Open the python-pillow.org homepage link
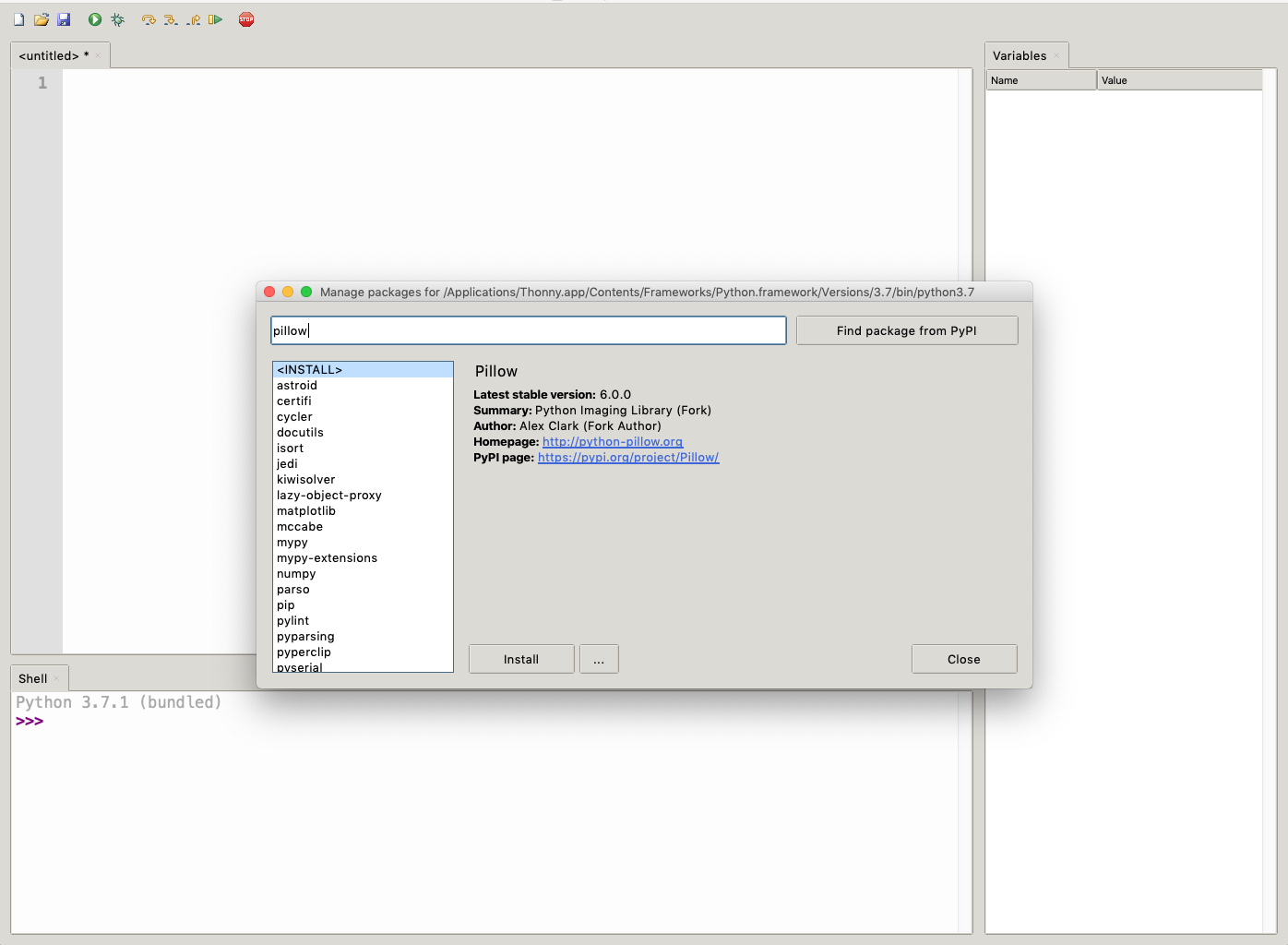This screenshot has height=945, width=1288. (613, 442)
